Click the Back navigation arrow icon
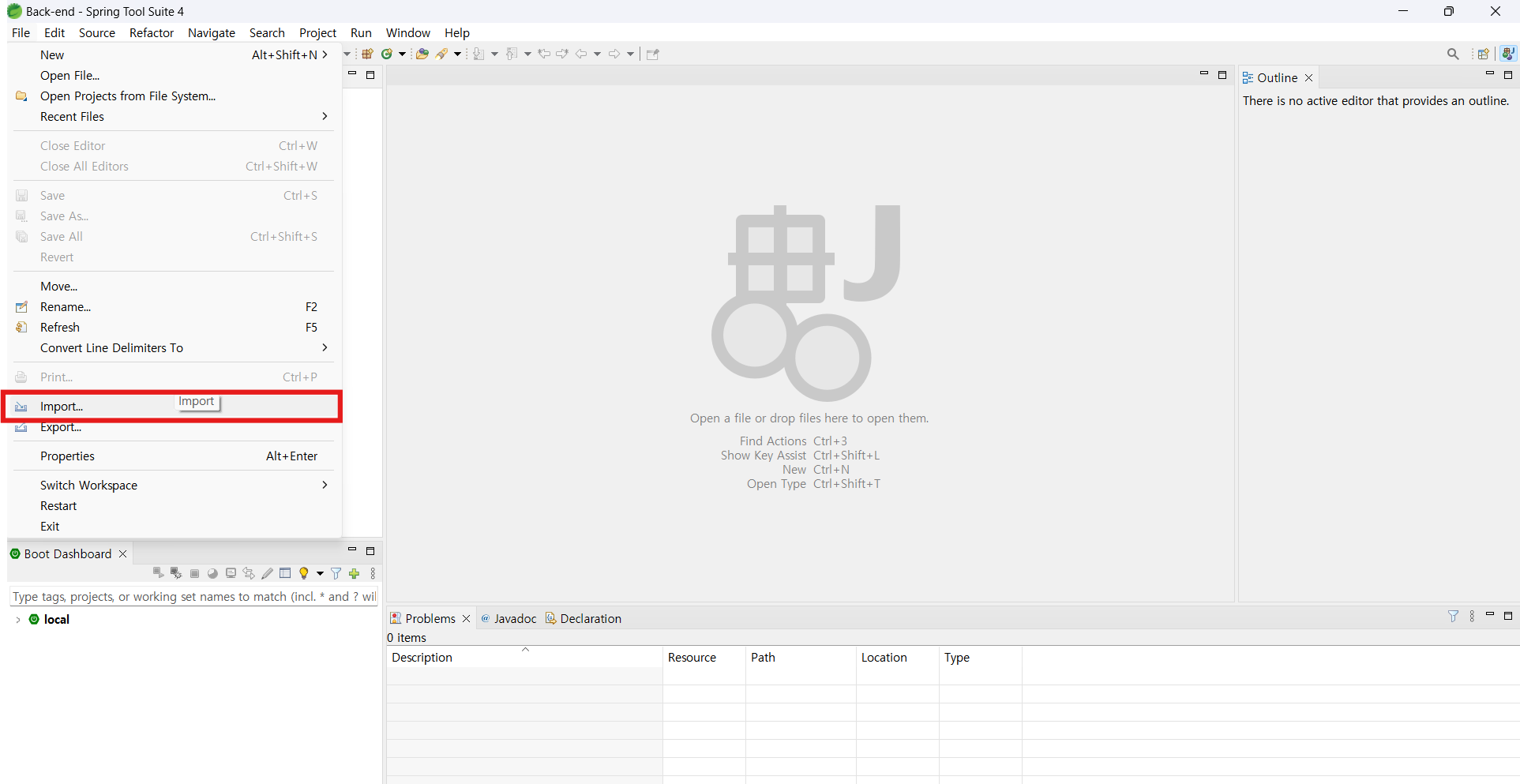Image resolution: width=1520 pixels, height=784 pixels. click(x=581, y=54)
